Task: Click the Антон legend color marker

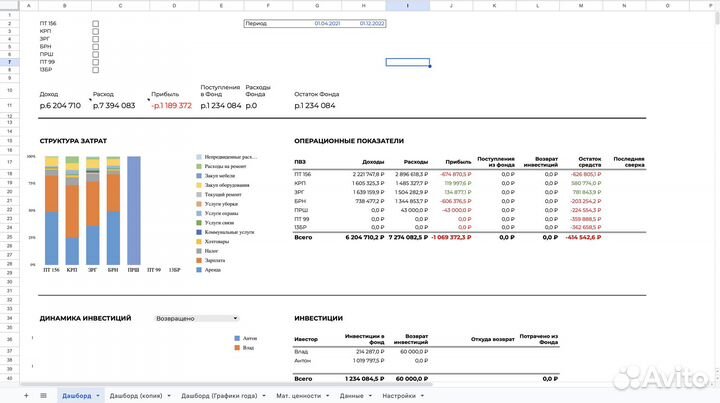Action: [x=236, y=340]
